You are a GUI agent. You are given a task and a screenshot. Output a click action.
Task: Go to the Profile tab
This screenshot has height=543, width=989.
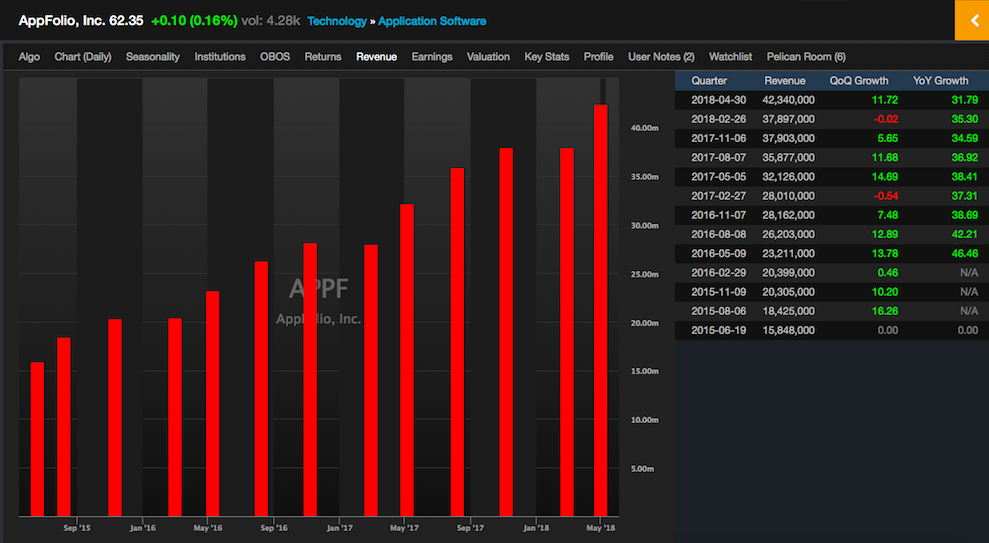[x=599, y=57]
